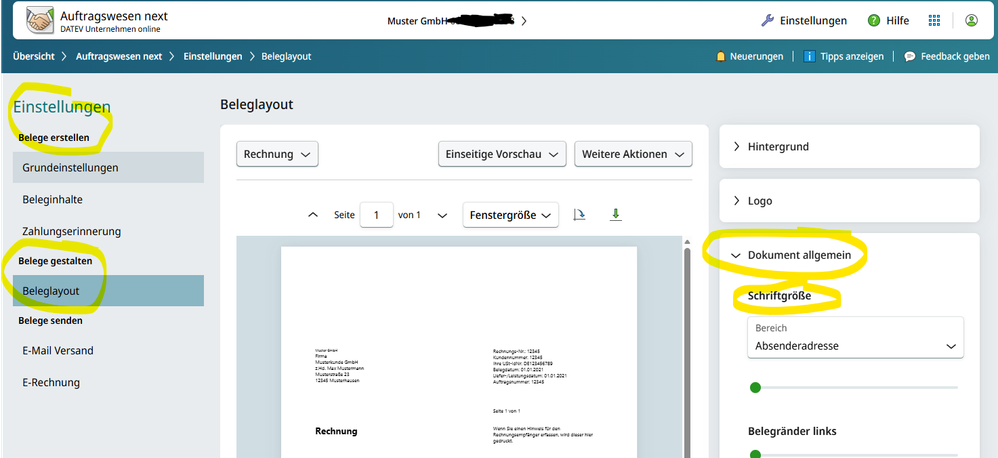Select E-Rechnung in the sidebar
Viewport: 998px width, 458px height.
coord(108,382)
